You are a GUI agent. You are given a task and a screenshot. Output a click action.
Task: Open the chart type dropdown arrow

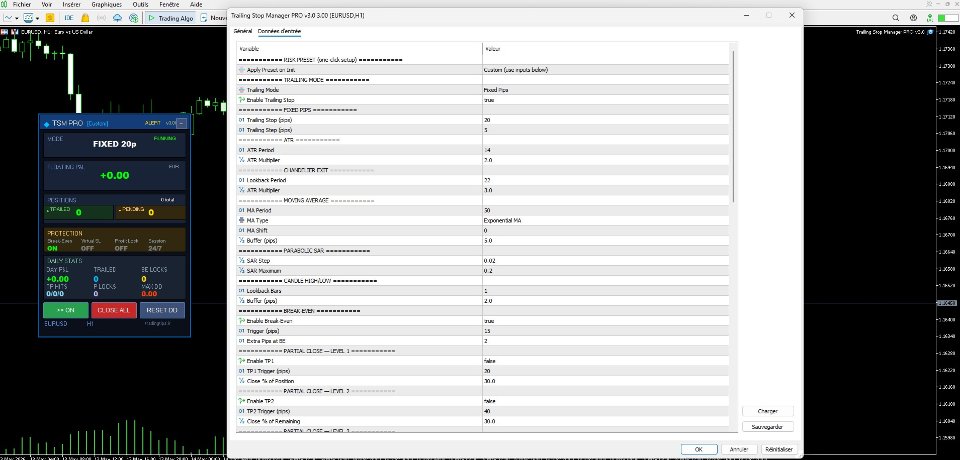[17, 18]
